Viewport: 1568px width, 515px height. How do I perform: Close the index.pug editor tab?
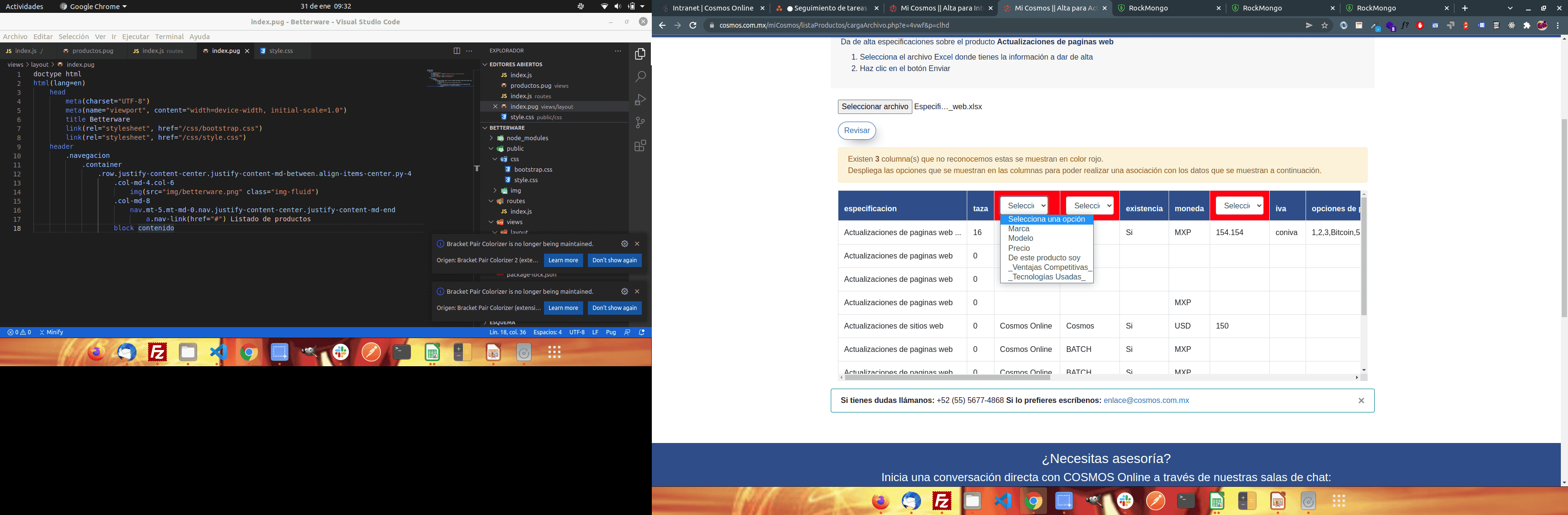point(247,51)
